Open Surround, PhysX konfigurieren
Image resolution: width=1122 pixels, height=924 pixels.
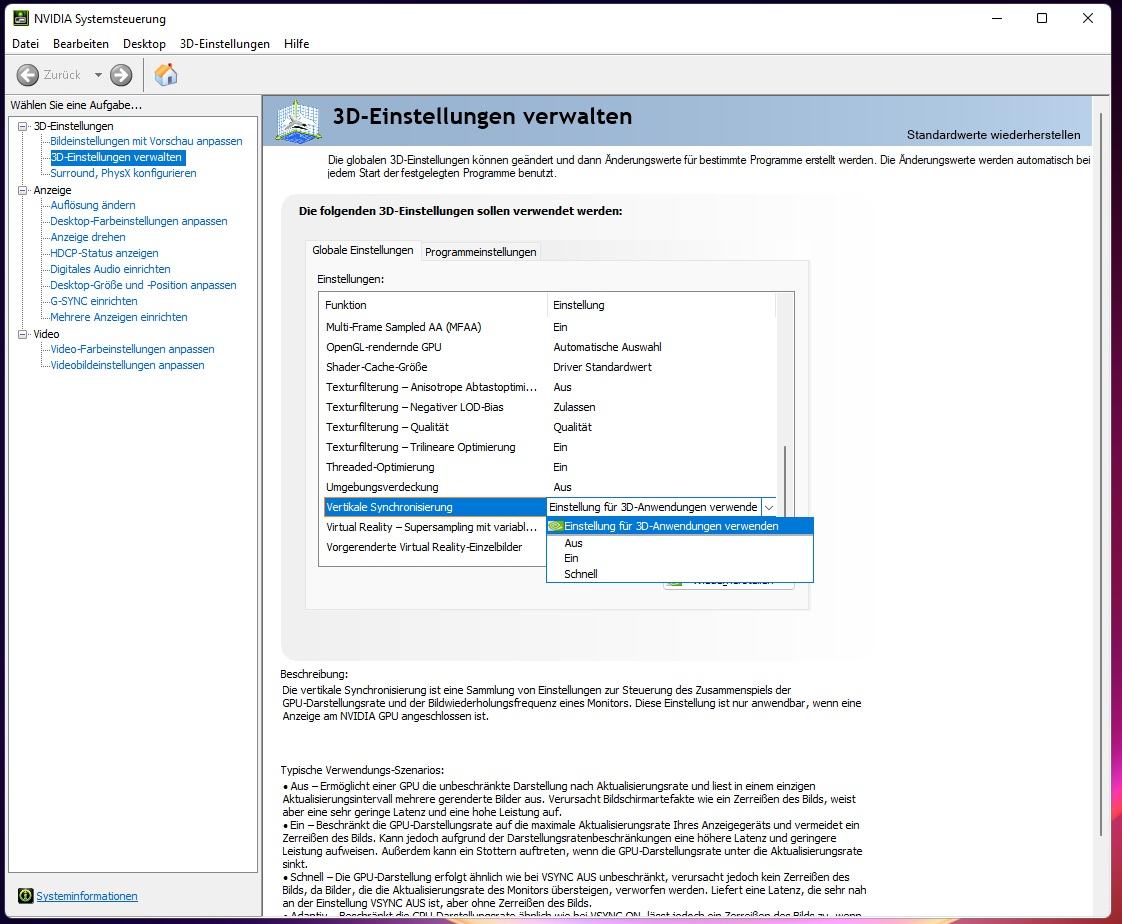point(123,173)
